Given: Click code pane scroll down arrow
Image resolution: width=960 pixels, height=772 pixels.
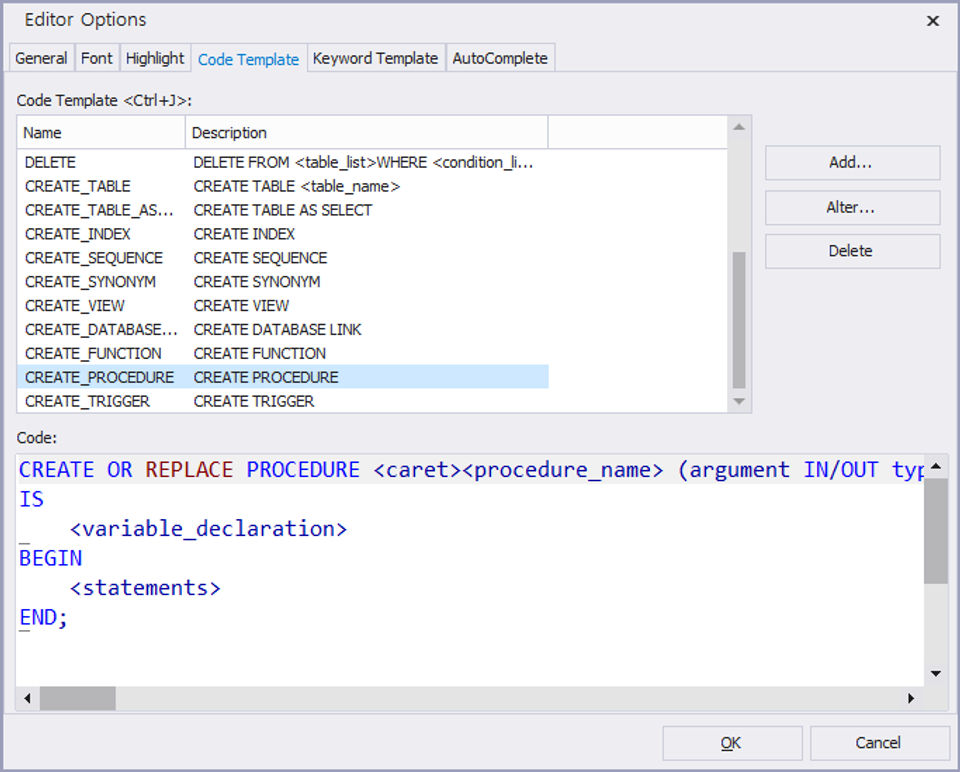Looking at the screenshot, I should (x=936, y=673).
